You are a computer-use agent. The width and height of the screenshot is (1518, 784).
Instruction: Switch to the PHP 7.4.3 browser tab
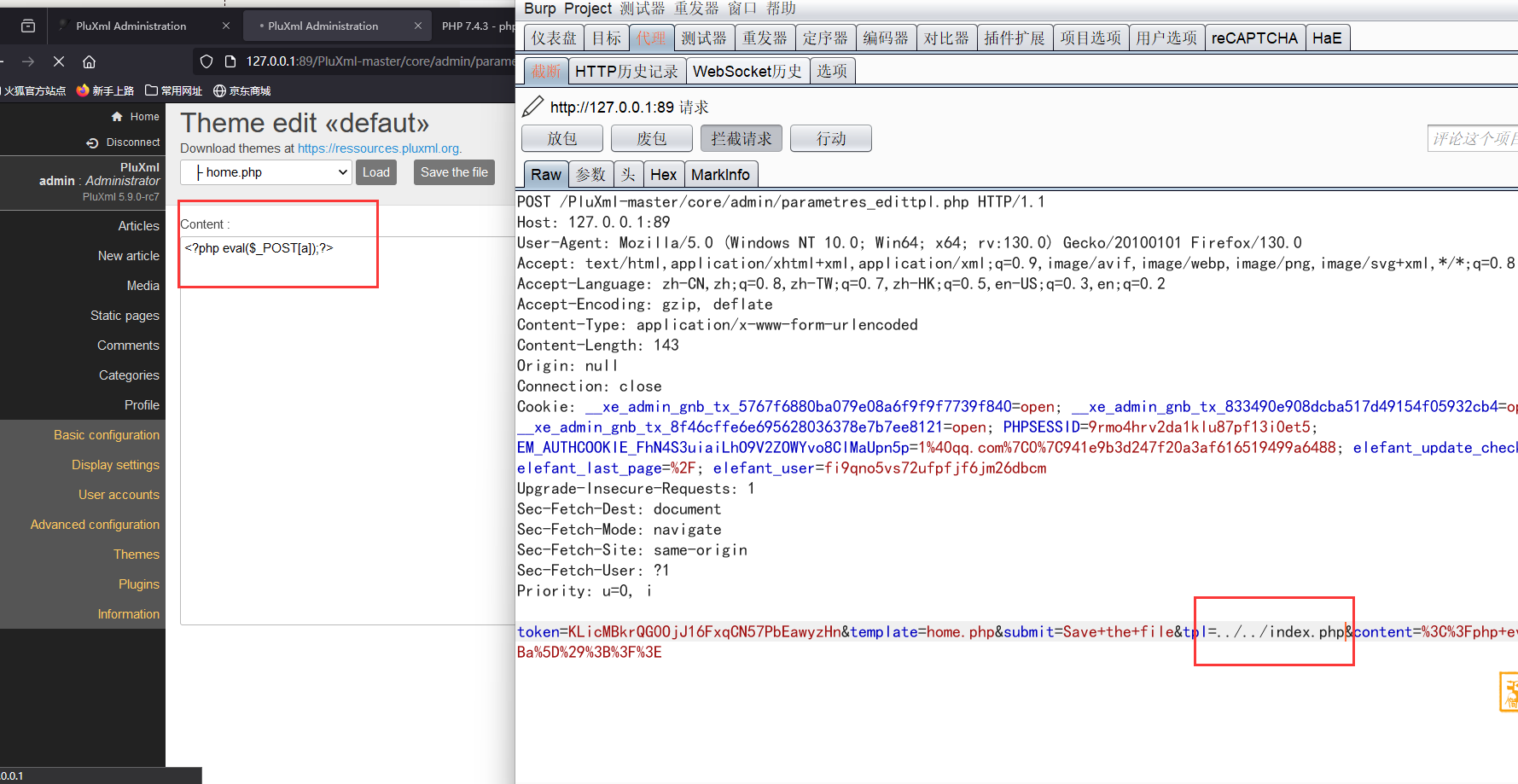point(477,26)
